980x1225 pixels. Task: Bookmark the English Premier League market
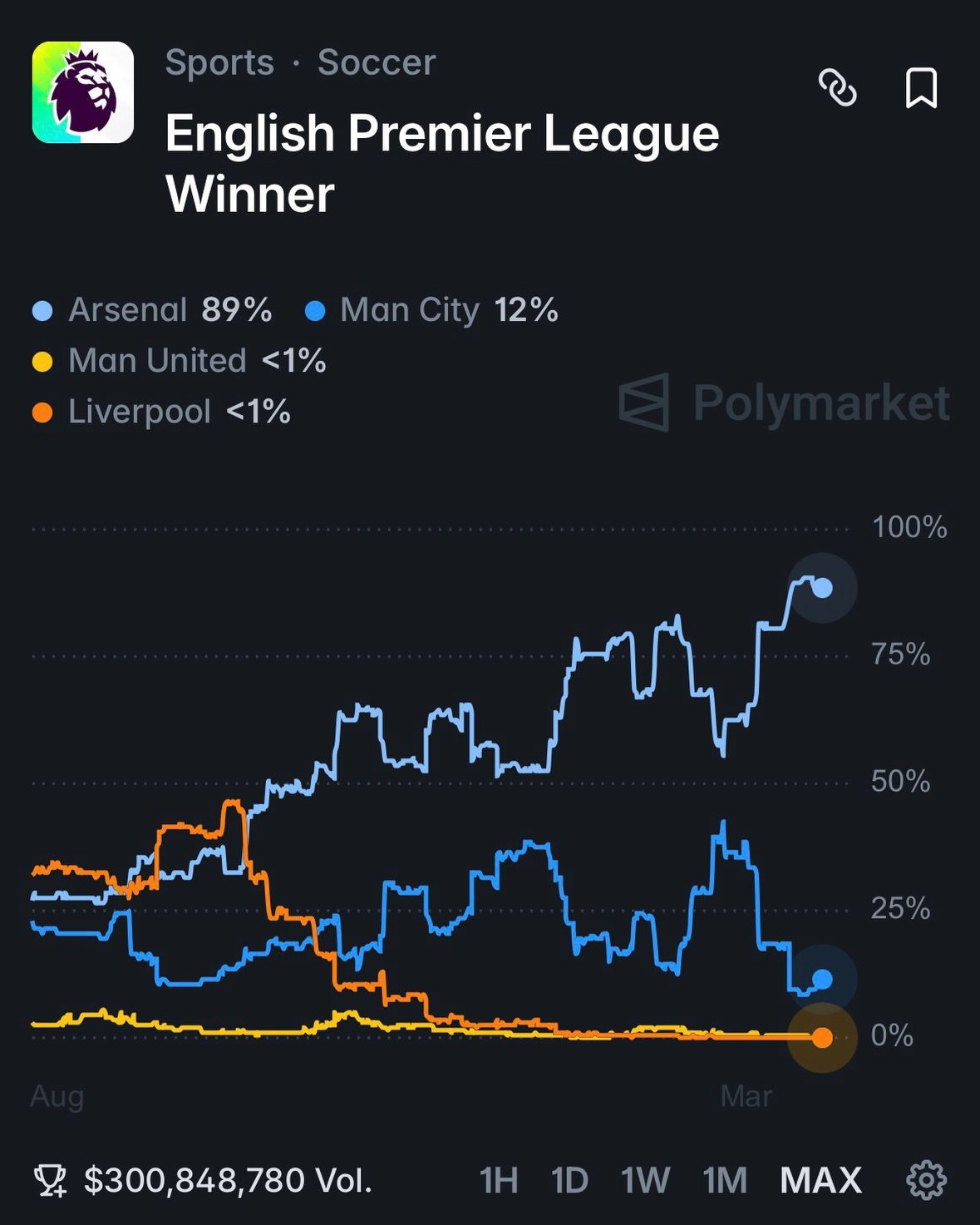(921, 87)
